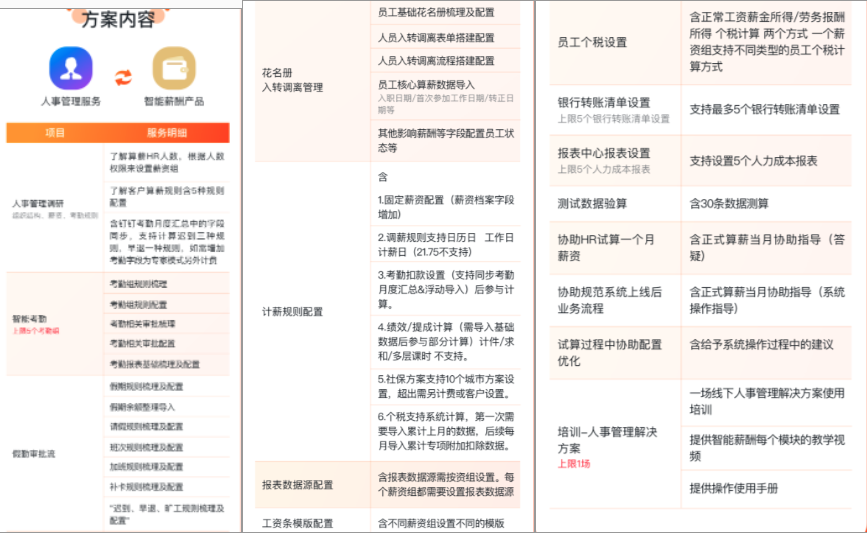Select the 测试数据验算 row label

click(x=592, y=203)
